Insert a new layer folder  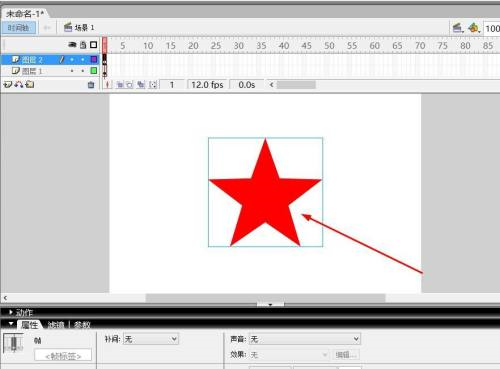pyautogui.click(x=30, y=85)
